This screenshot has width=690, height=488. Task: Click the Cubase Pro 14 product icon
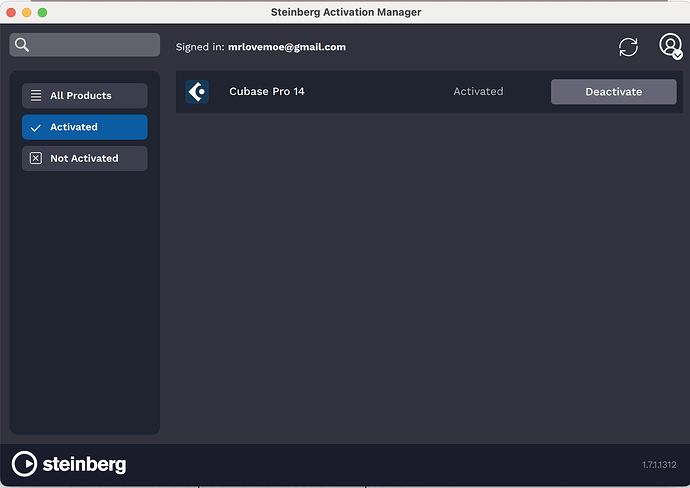pyautogui.click(x=197, y=92)
